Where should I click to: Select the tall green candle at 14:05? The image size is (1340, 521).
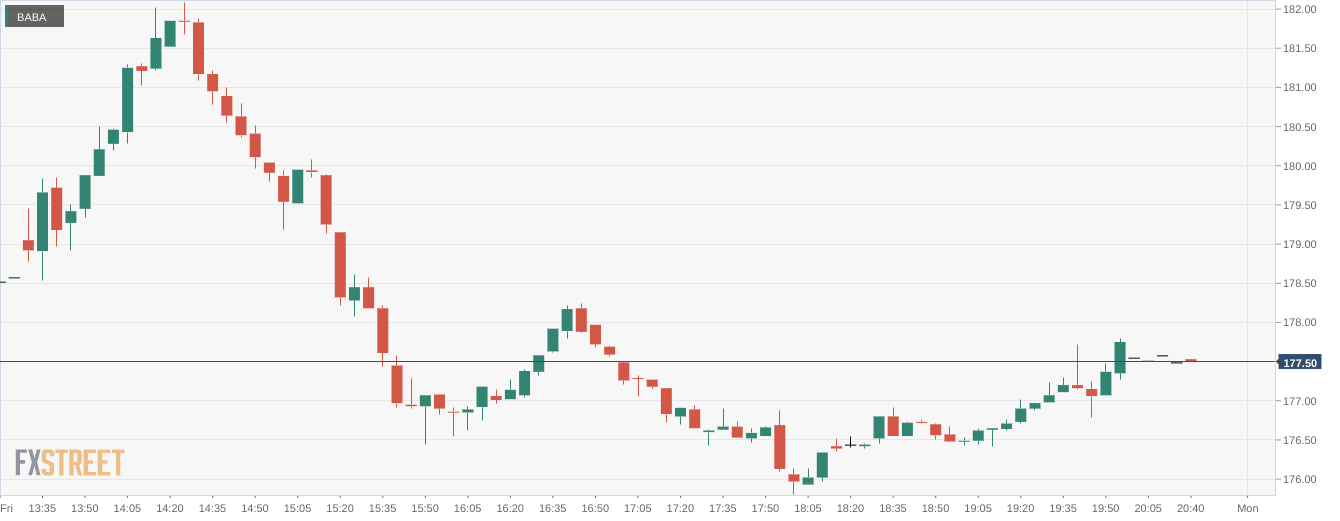click(128, 100)
